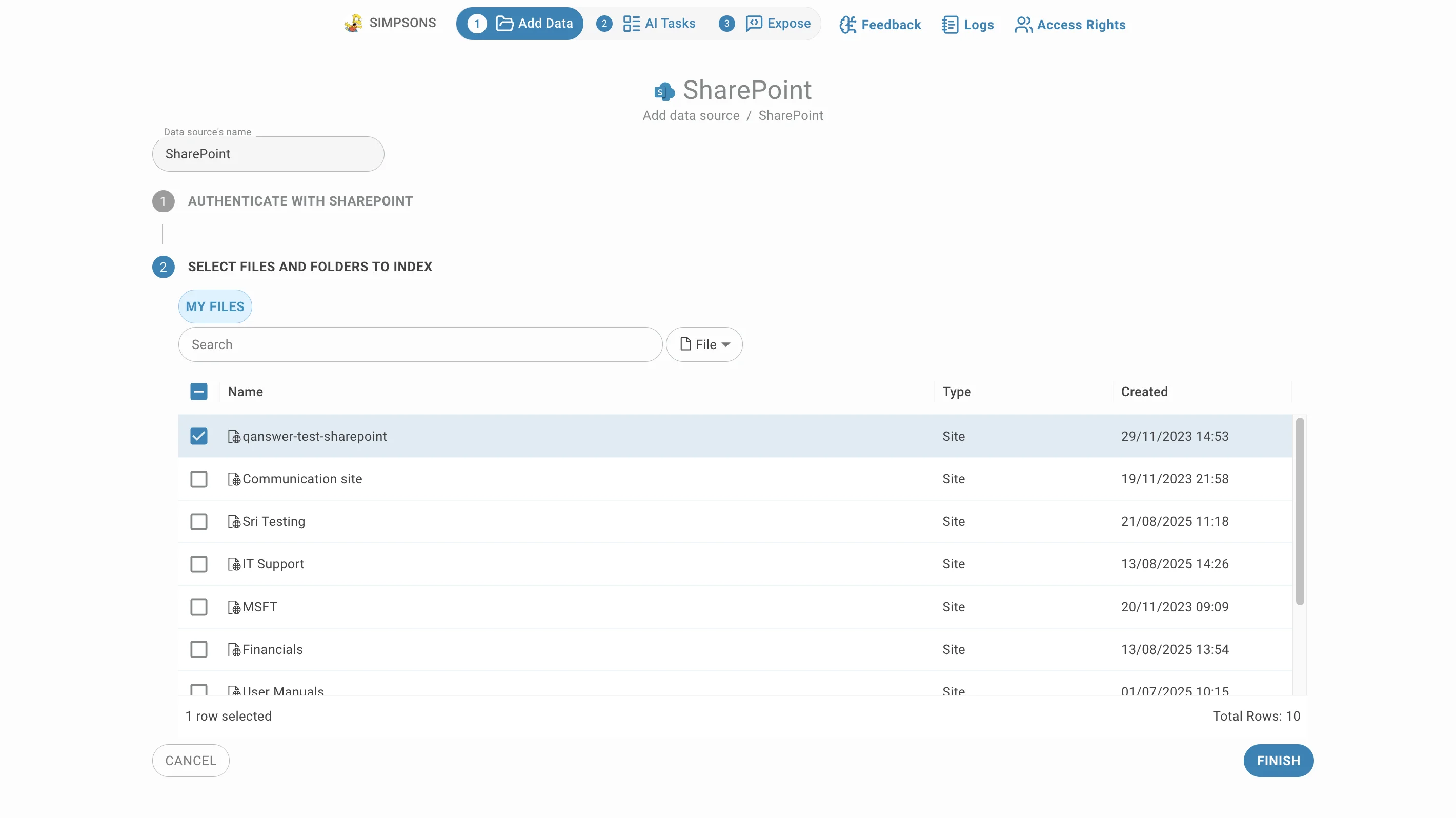Click the SIMPSONS project name
1456x818 pixels.
(x=402, y=23)
